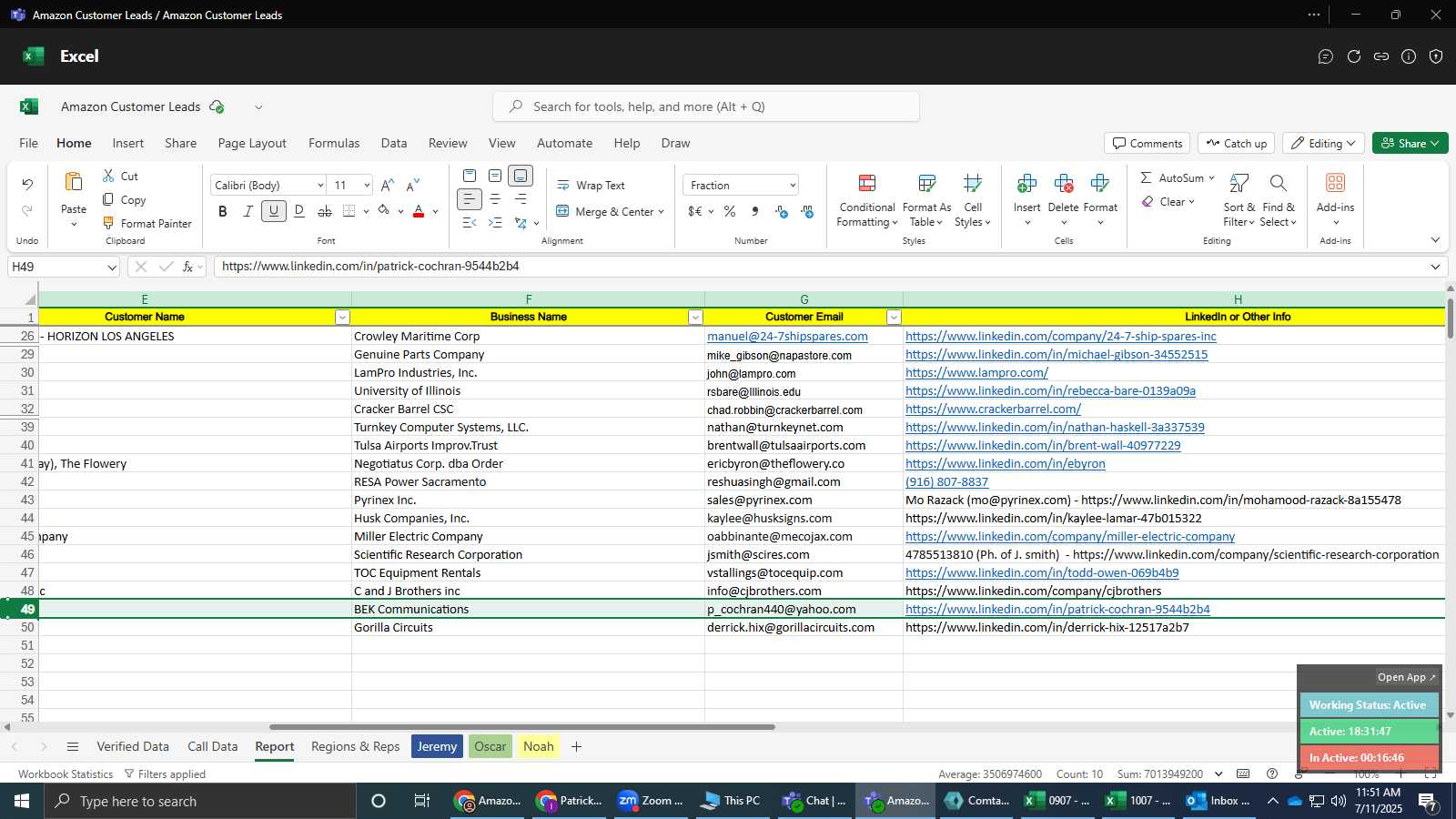
Task: Click the Undo arrow icon
Action: tap(27, 185)
